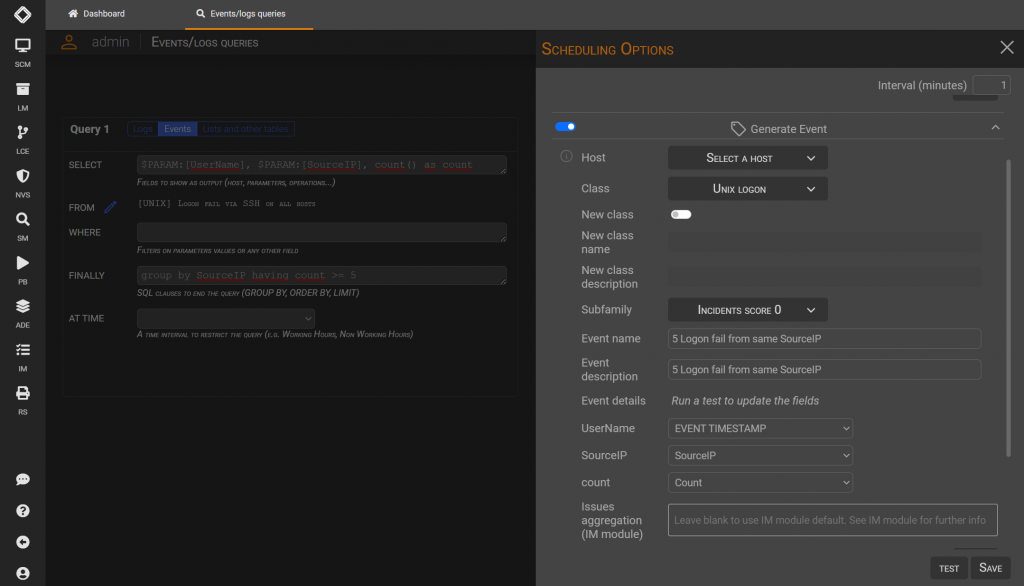Click the UNIX Logon fail via SSH text
Image resolution: width=1024 pixels, height=586 pixels.
pos(227,204)
